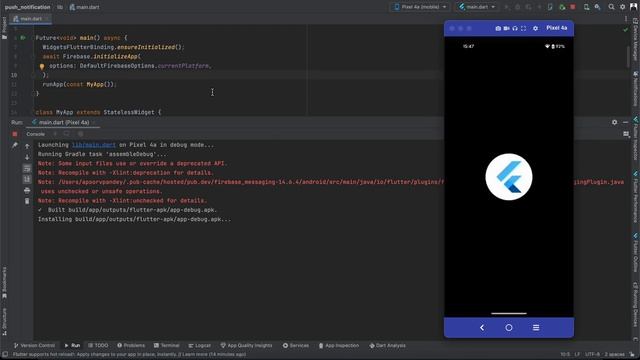Open the lib/main.dart link in console
640x360 pixels.
click(x=93, y=145)
